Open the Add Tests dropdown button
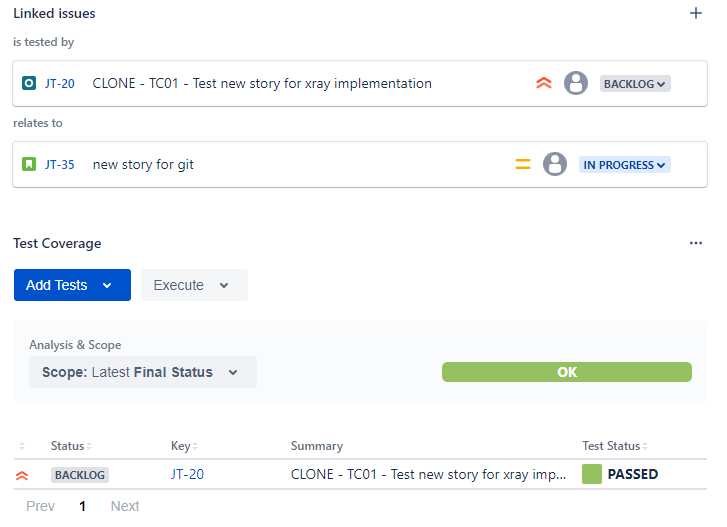The height and width of the screenshot is (527, 727). coord(72,285)
